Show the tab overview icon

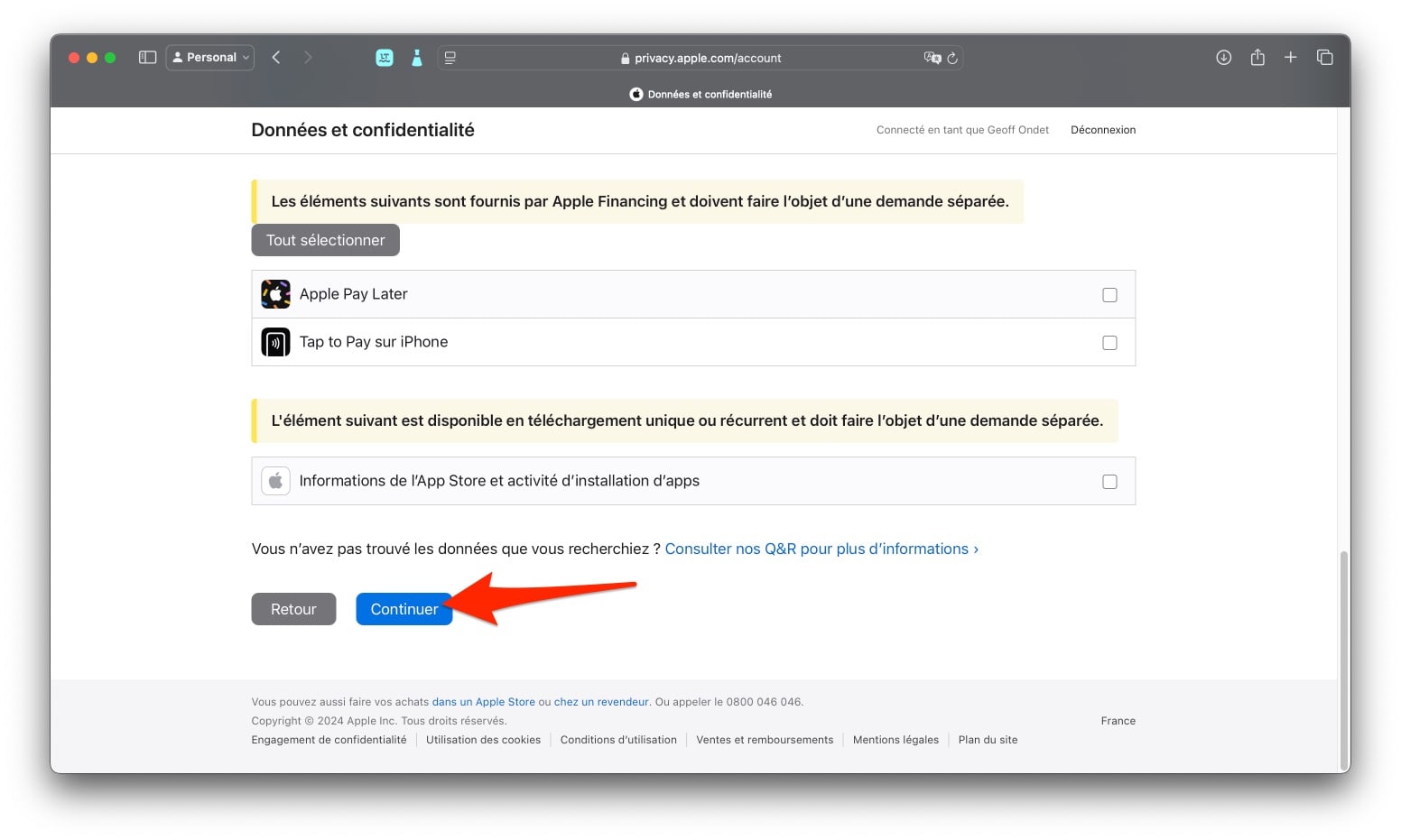1324,58
